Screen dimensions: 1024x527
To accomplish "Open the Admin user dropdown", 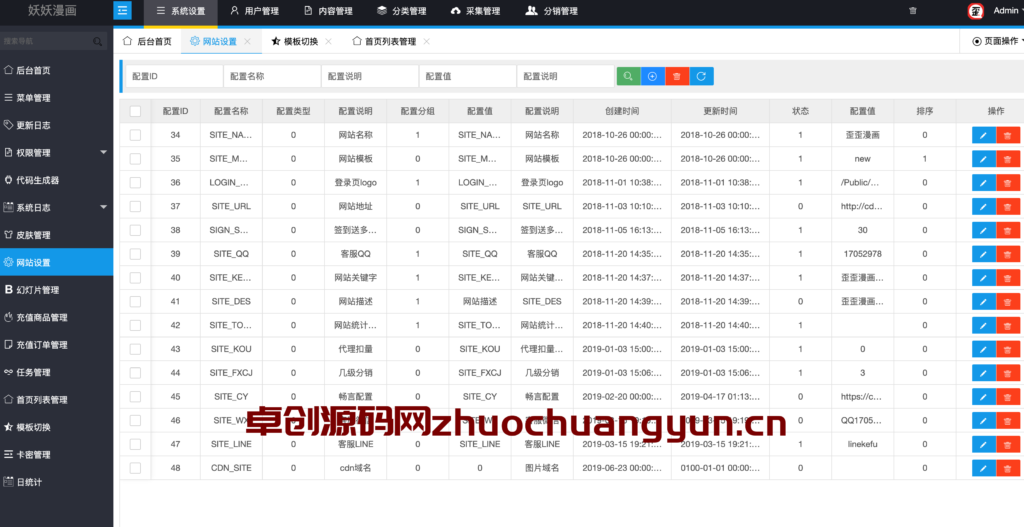I will click(1008, 10).
